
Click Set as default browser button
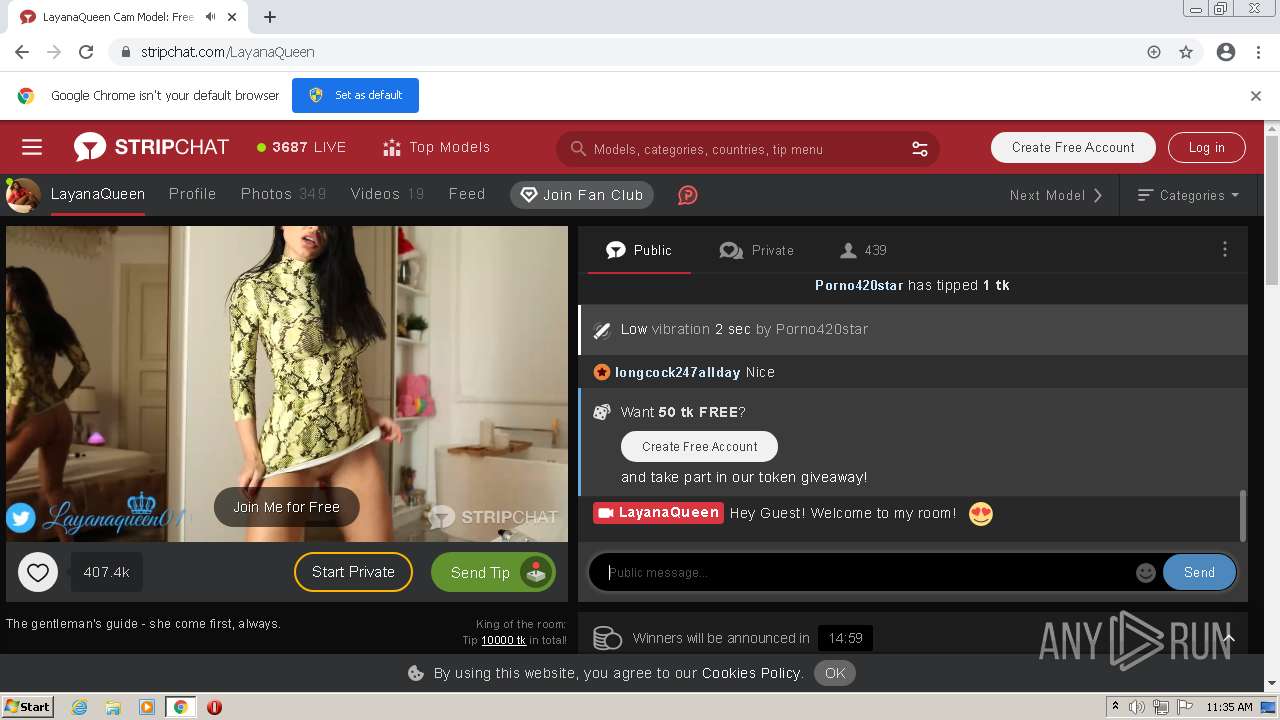click(x=355, y=95)
